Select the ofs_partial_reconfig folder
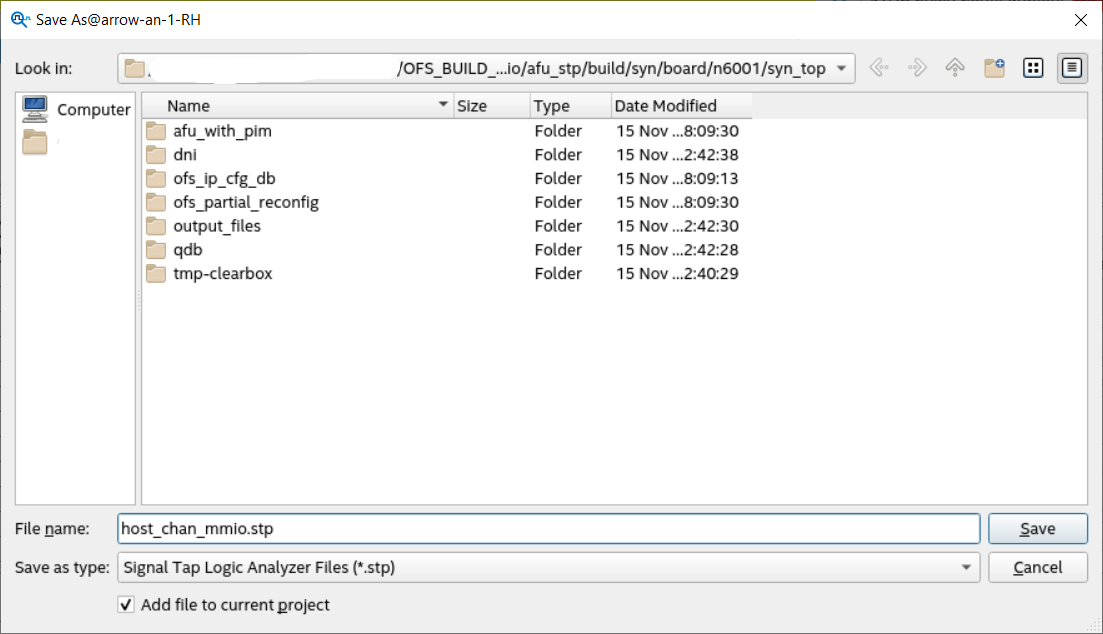Screen dimensions: 1103x634 [x=245, y=202]
